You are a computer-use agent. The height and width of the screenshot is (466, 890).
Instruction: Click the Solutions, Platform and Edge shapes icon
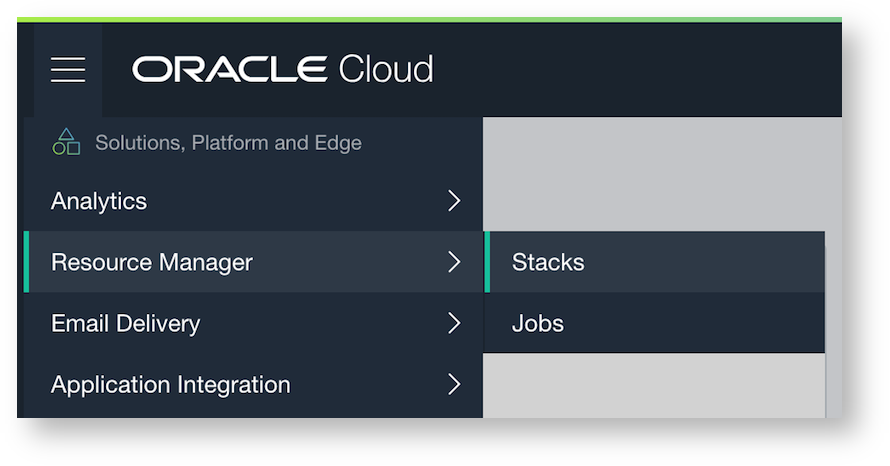tap(66, 142)
